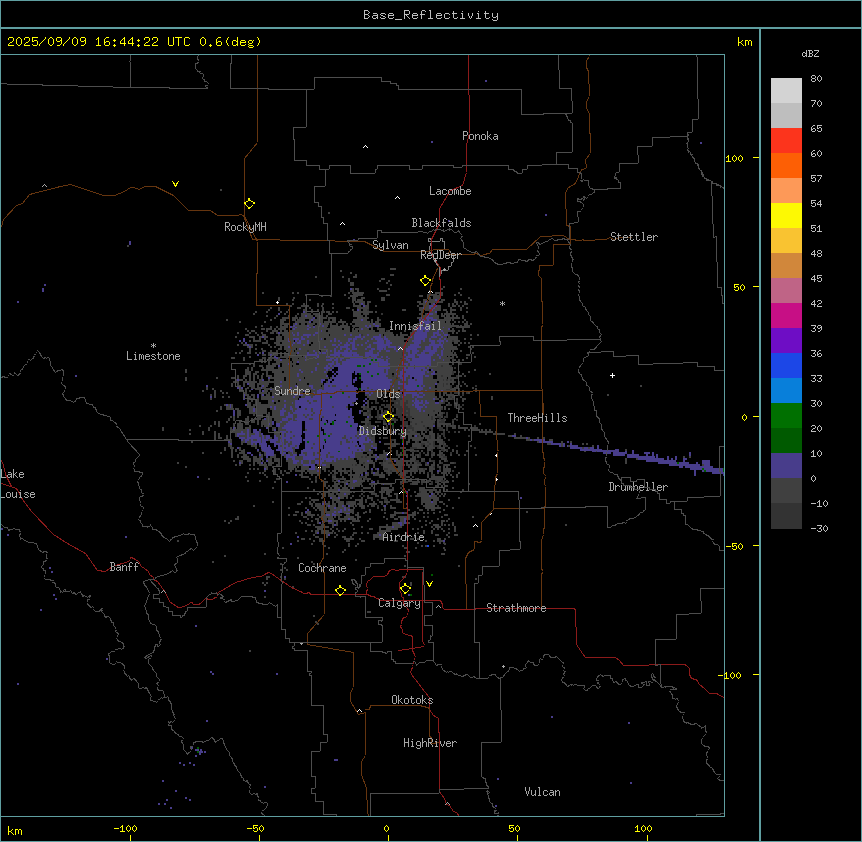Click the Stettler label

click(634, 237)
